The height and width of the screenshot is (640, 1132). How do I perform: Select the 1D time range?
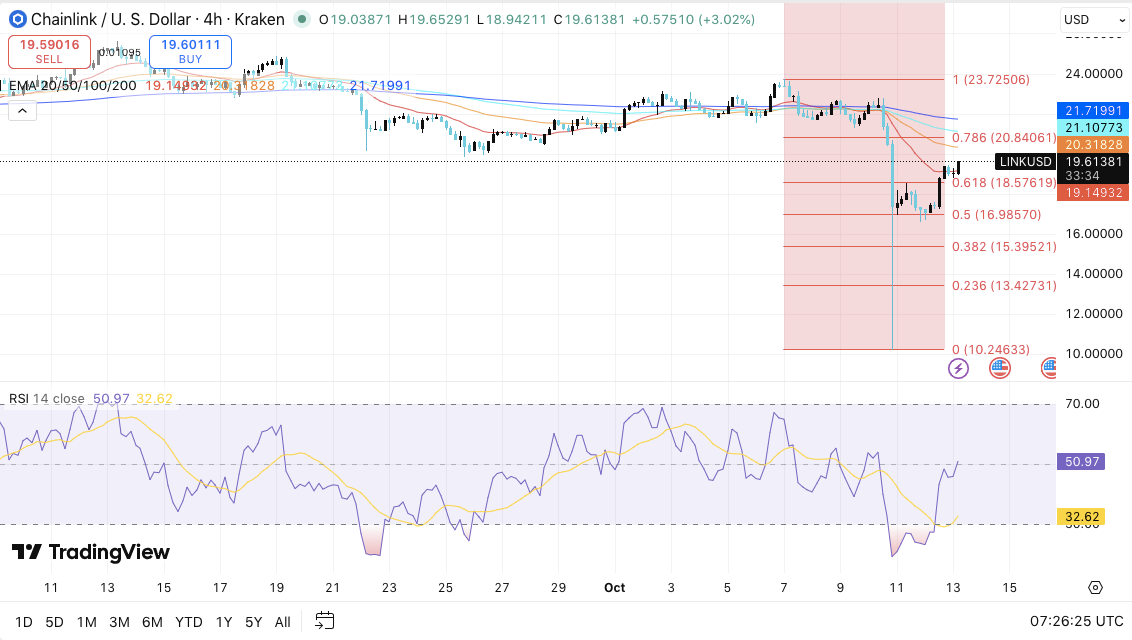(x=24, y=622)
